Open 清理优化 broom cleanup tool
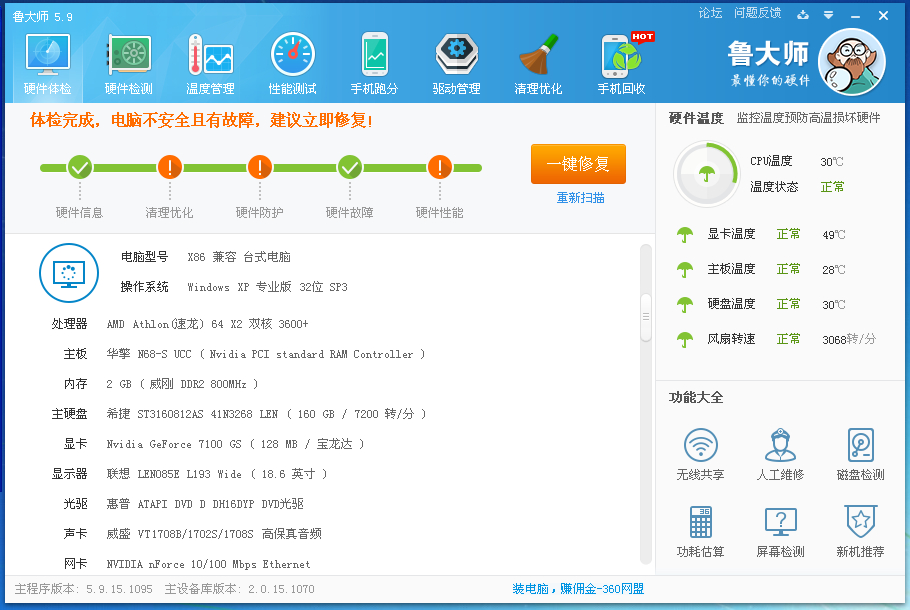Screen dimensions: 910x610 tap(538, 64)
